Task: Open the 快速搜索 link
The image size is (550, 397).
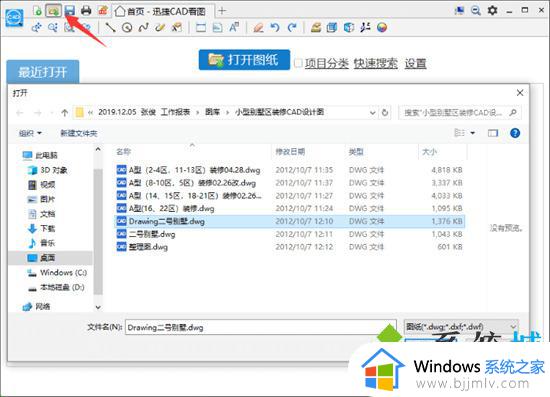Action: [x=375, y=63]
